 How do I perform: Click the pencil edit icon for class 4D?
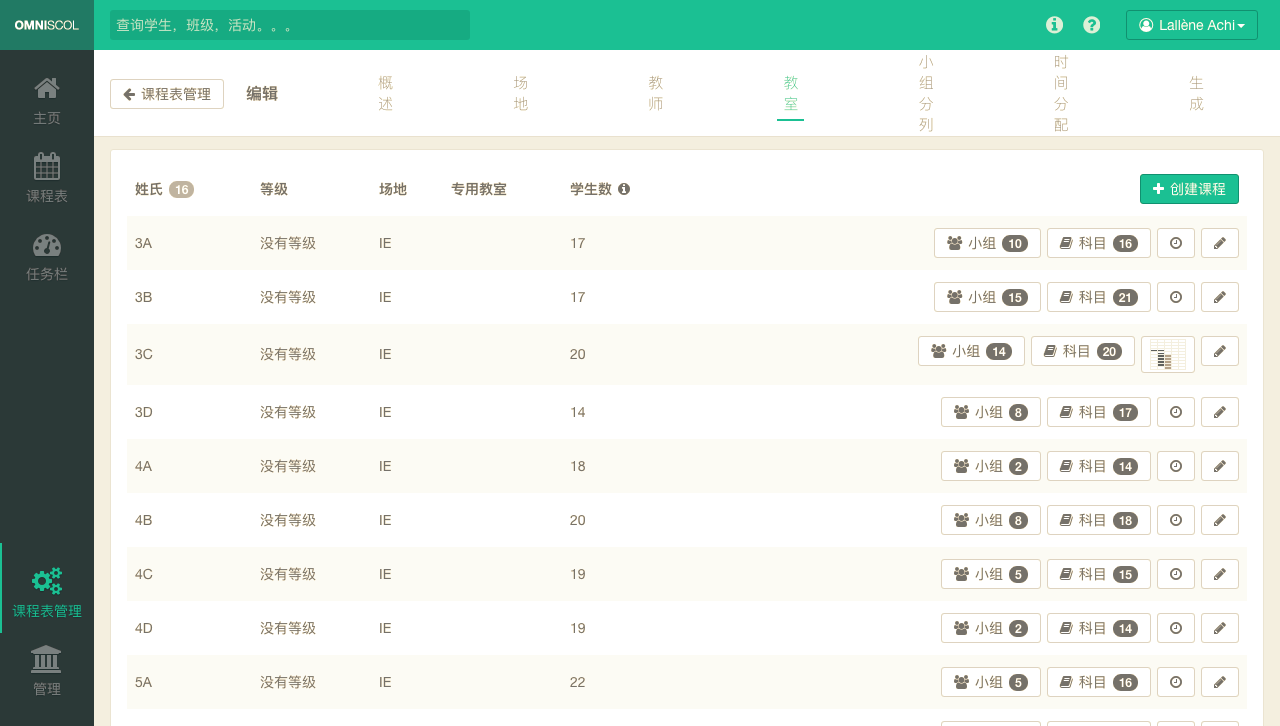pos(1219,628)
